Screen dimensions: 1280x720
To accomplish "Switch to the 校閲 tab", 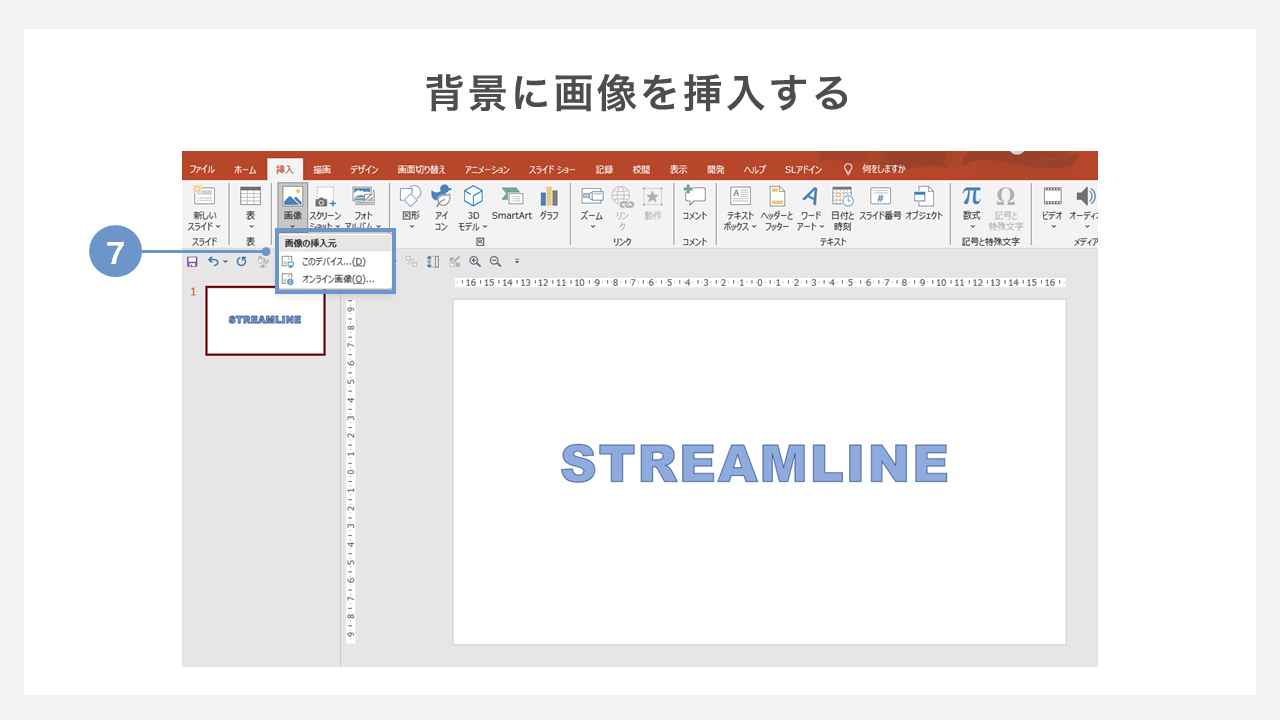I will [641, 169].
